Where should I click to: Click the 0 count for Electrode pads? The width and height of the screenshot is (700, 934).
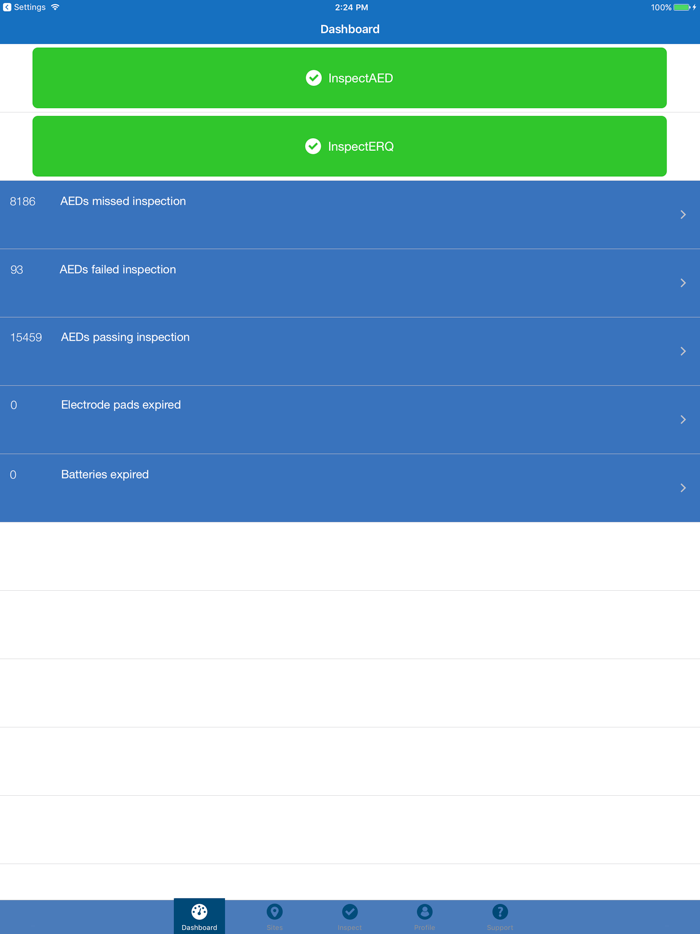coord(14,406)
